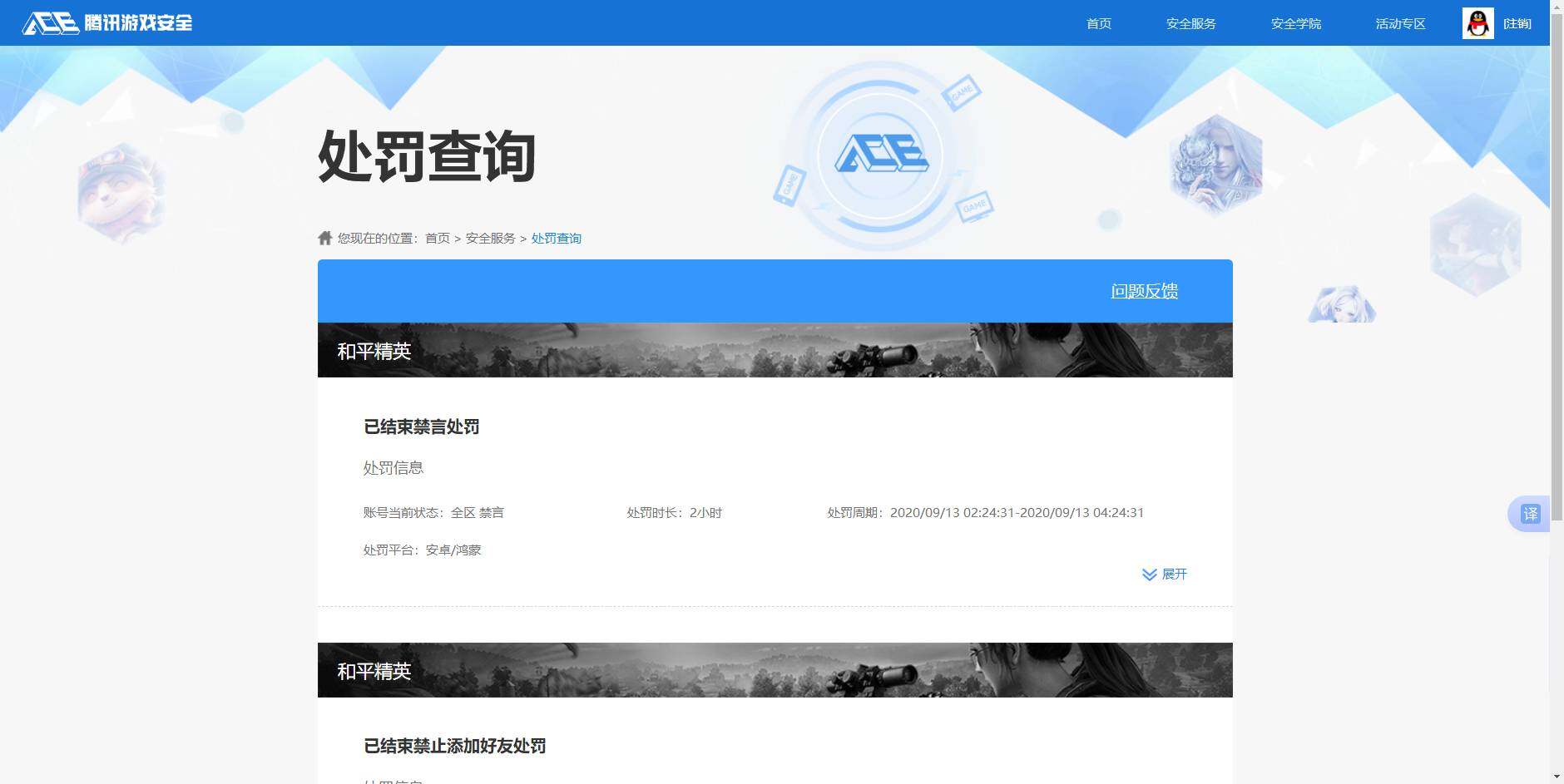
Task: Go to 安全服务 via breadcrumb
Action: (490, 239)
